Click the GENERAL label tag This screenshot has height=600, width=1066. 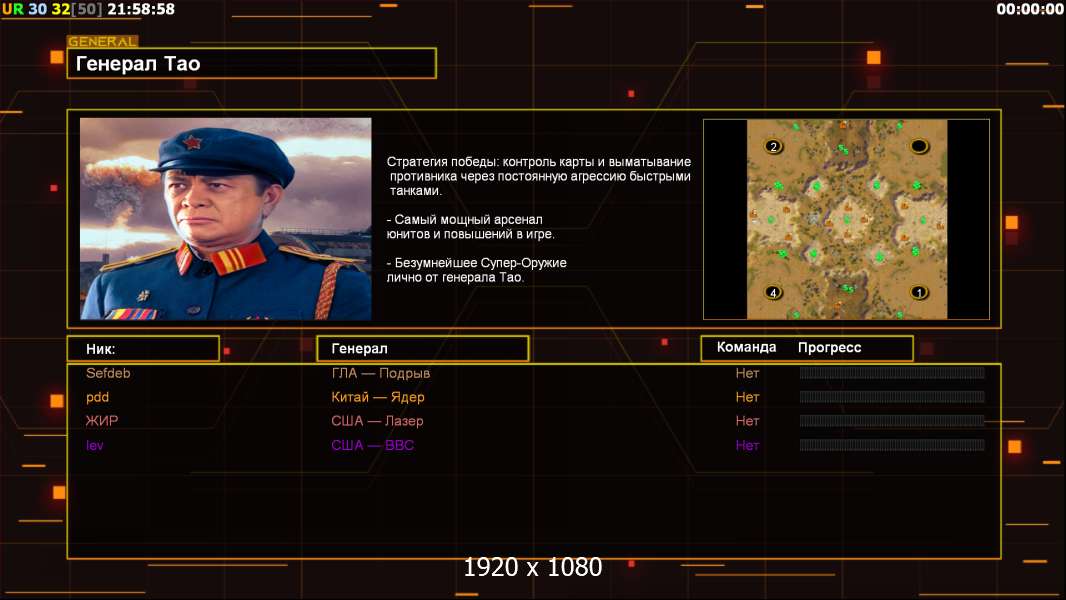[102, 41]
